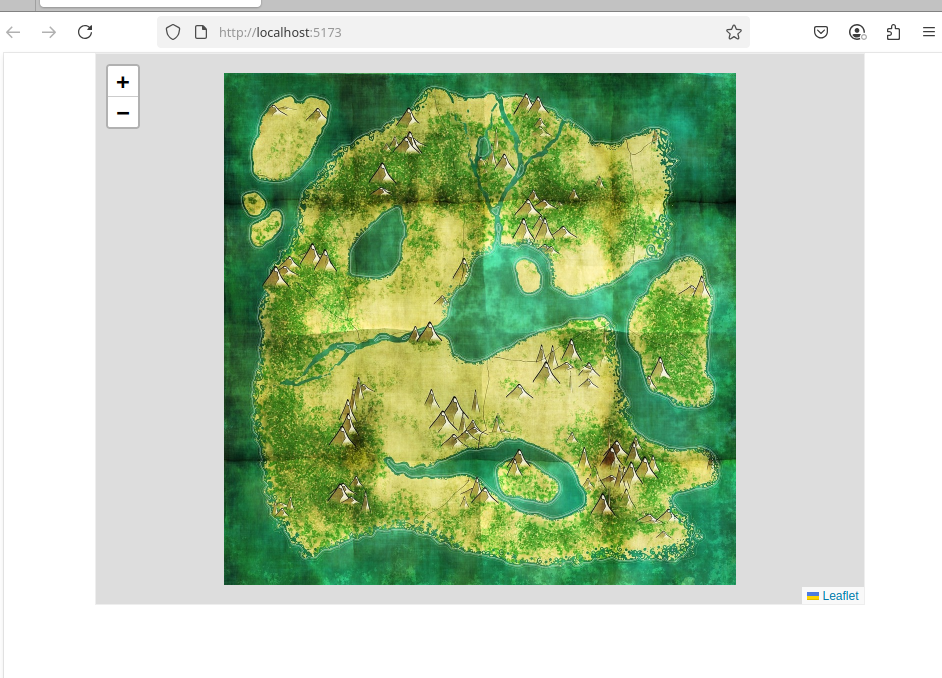
Task: Open the Save to Pocket button
Action: pos(821,32)
